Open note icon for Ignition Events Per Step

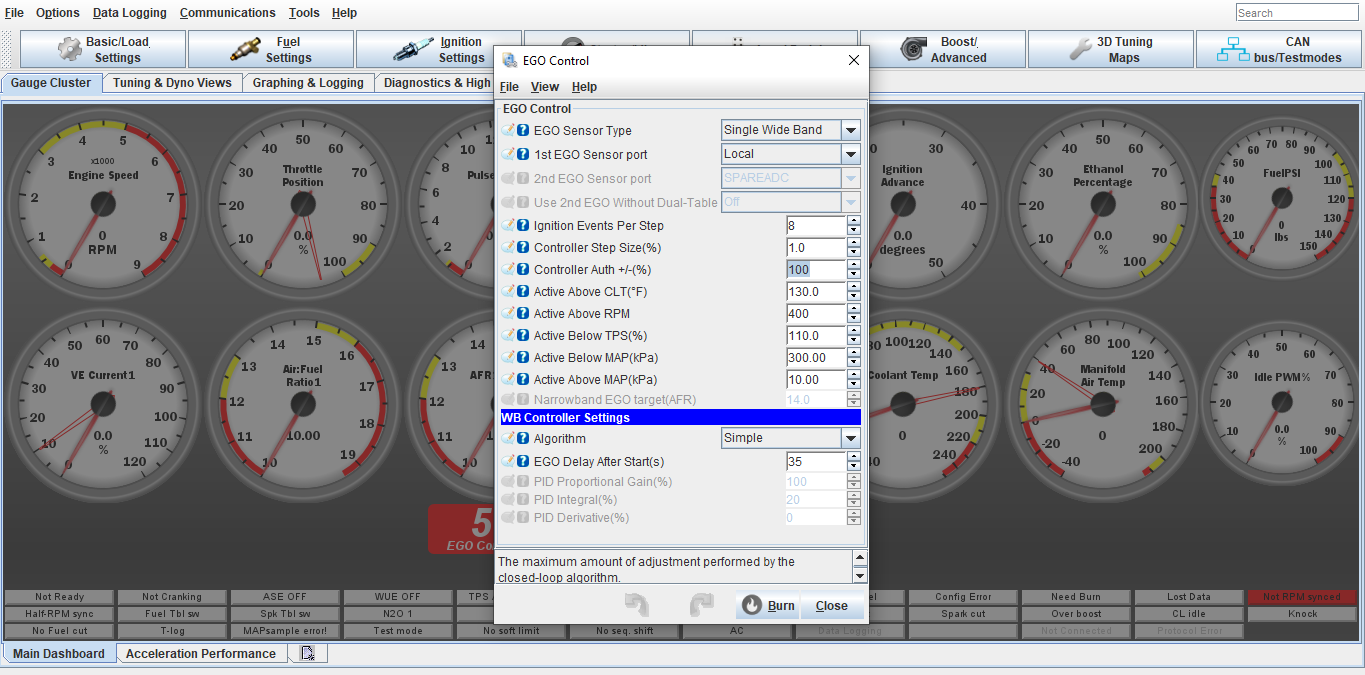tap(508, 226)
